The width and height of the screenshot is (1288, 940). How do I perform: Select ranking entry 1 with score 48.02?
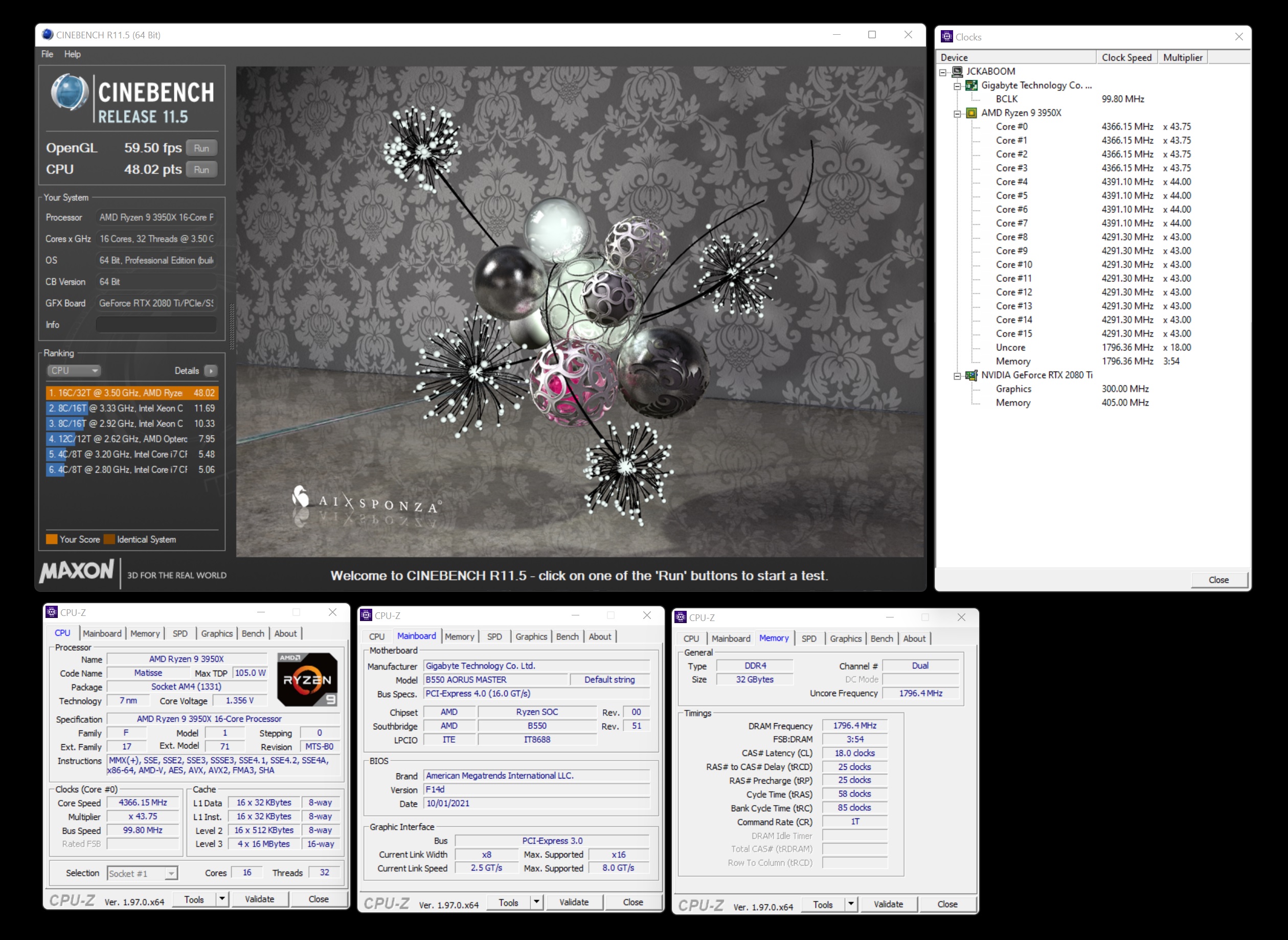pos(132,393)
